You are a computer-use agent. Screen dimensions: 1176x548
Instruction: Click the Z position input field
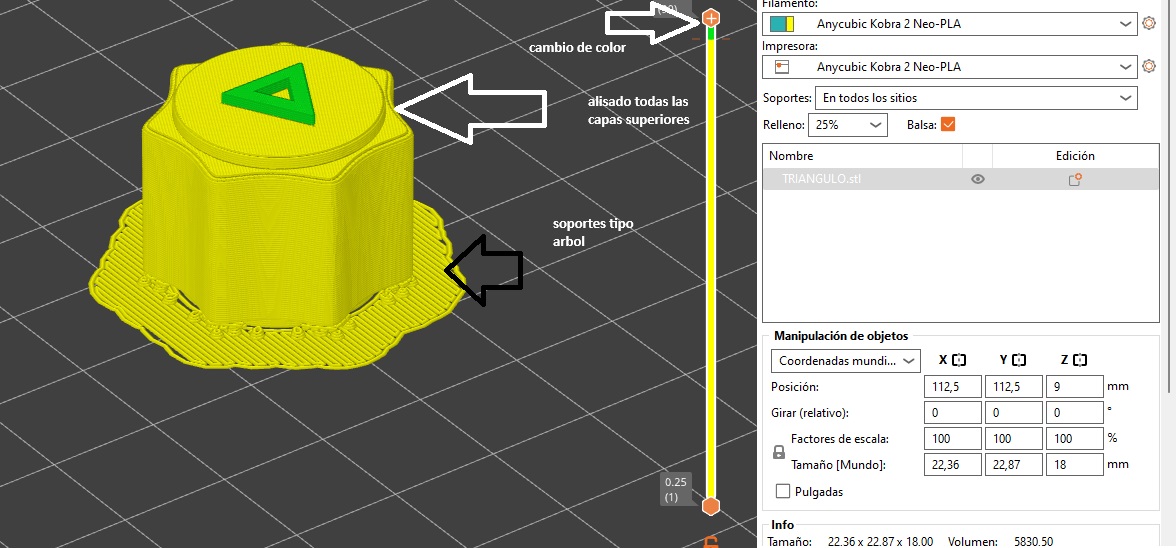click(x=1073, y=386)
